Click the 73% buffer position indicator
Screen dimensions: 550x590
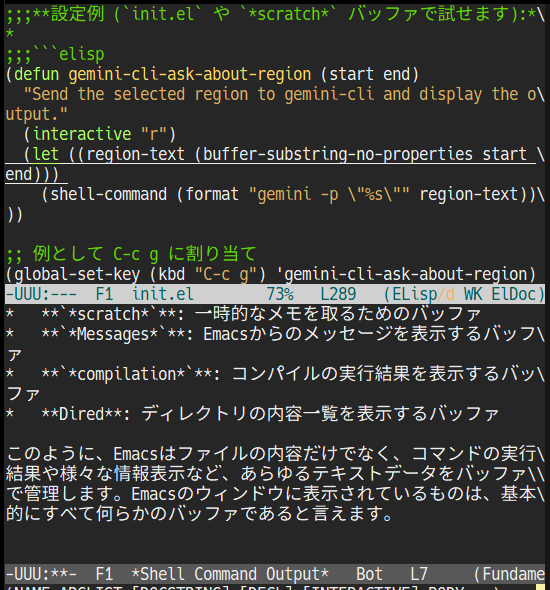pos(280,294)
